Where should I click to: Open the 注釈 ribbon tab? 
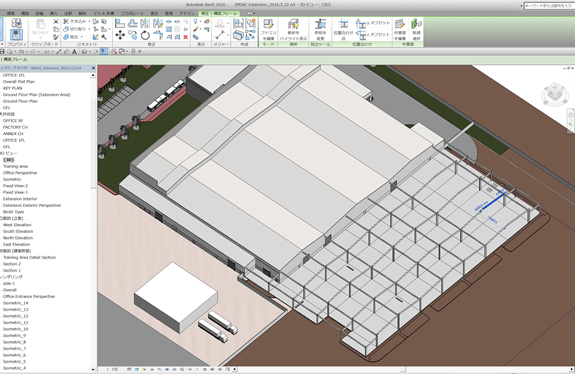(x=68, y=14)
